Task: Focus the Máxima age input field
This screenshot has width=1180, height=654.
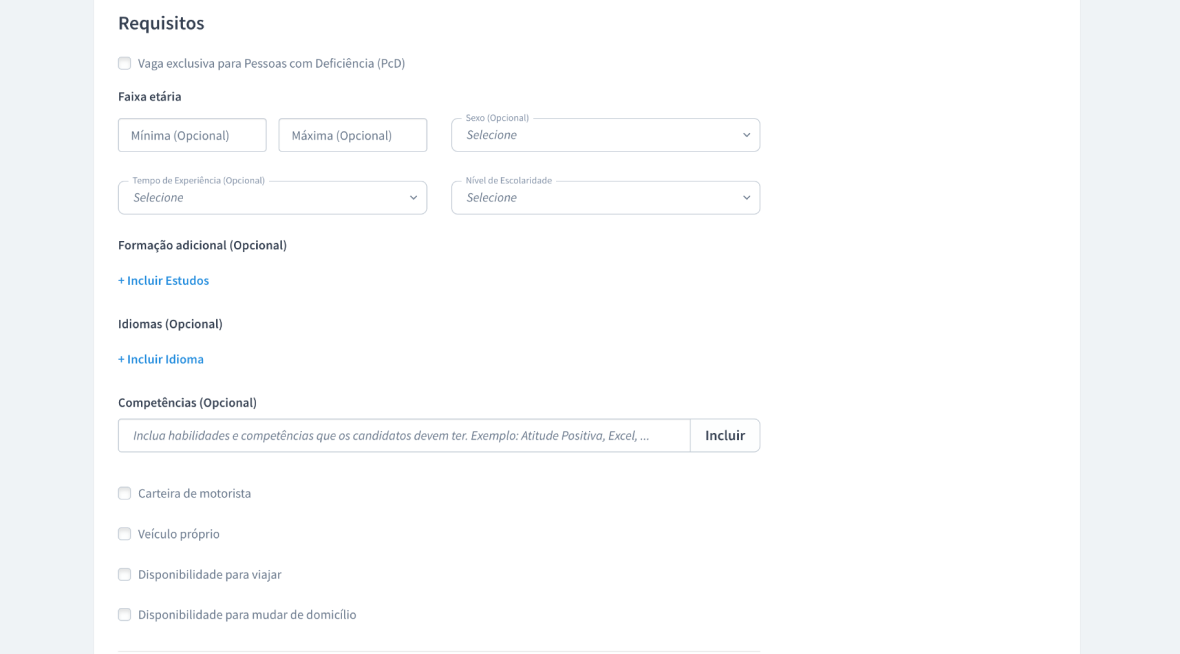Action: [x=353, y=135]
